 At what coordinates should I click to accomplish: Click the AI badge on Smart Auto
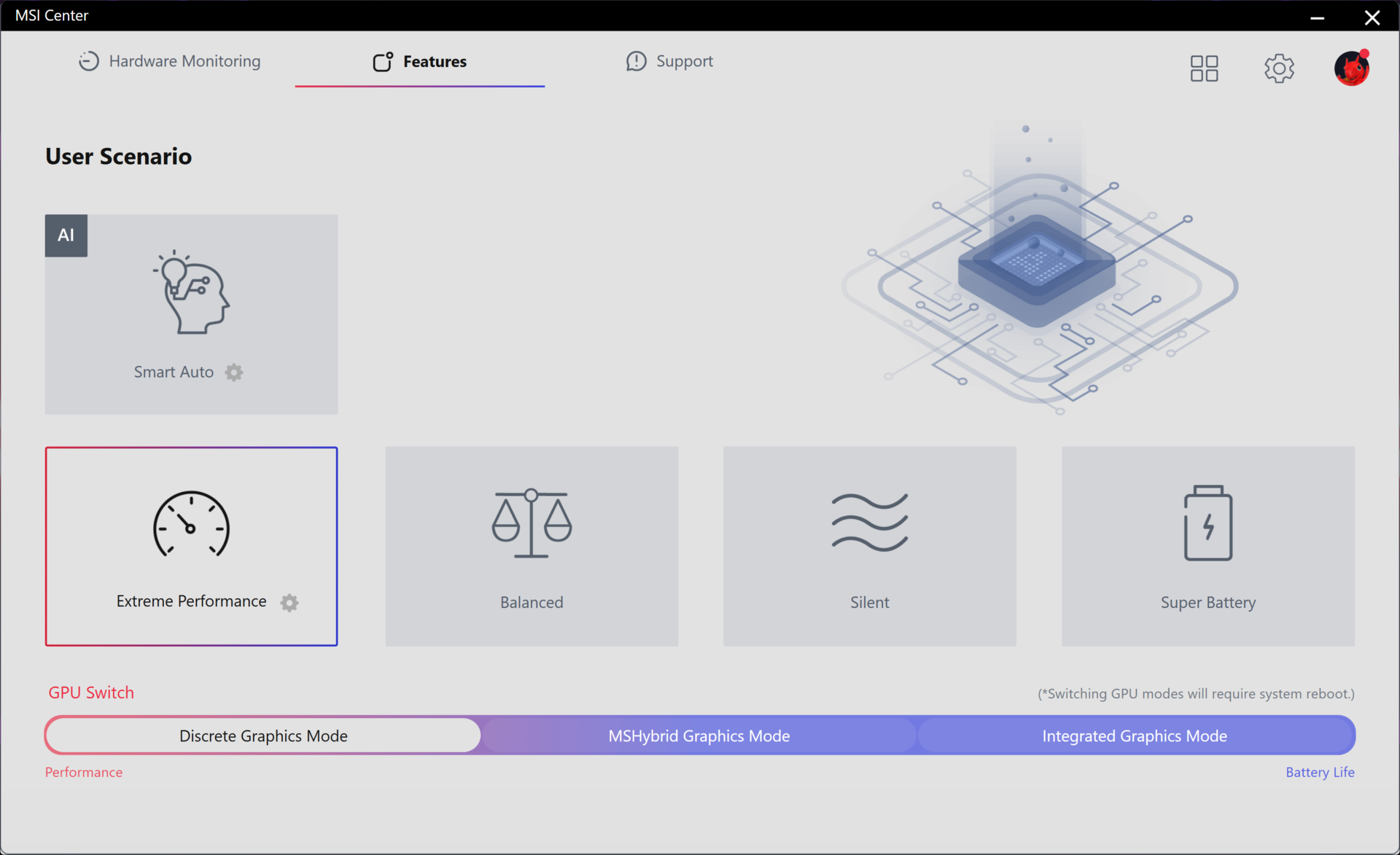tap(66, 235)
